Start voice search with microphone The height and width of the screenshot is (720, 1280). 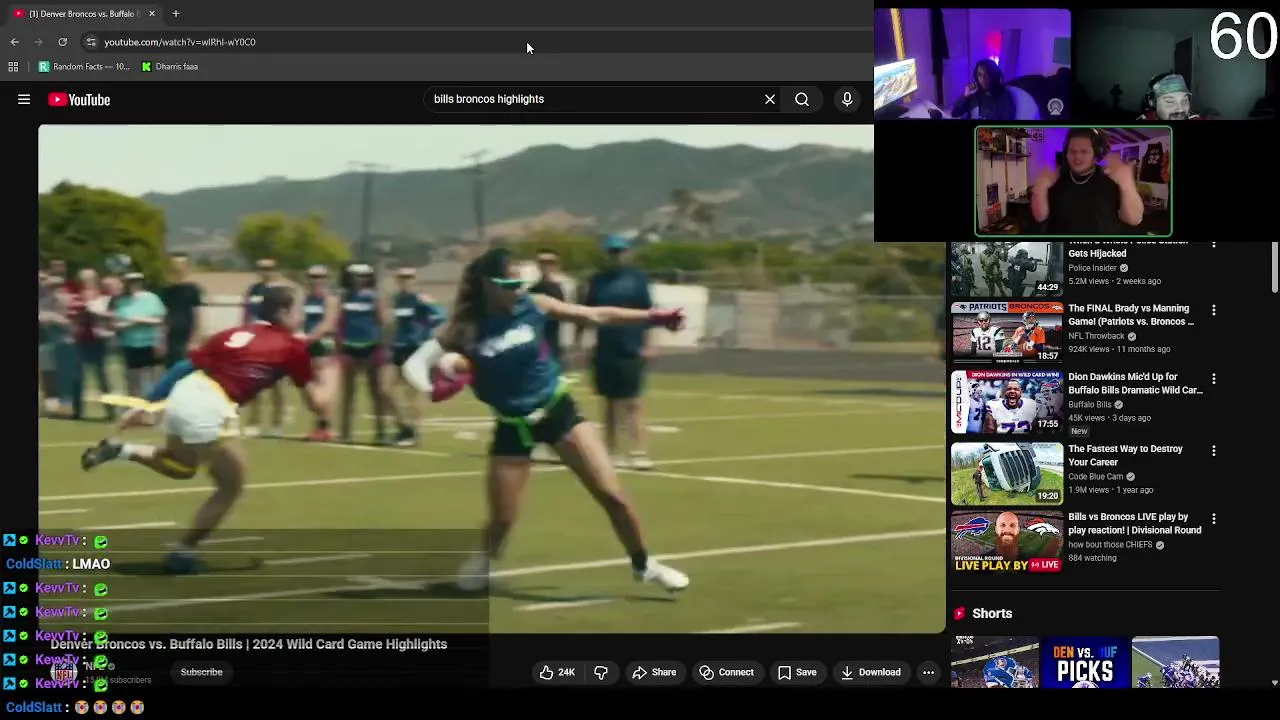(847, 99)
